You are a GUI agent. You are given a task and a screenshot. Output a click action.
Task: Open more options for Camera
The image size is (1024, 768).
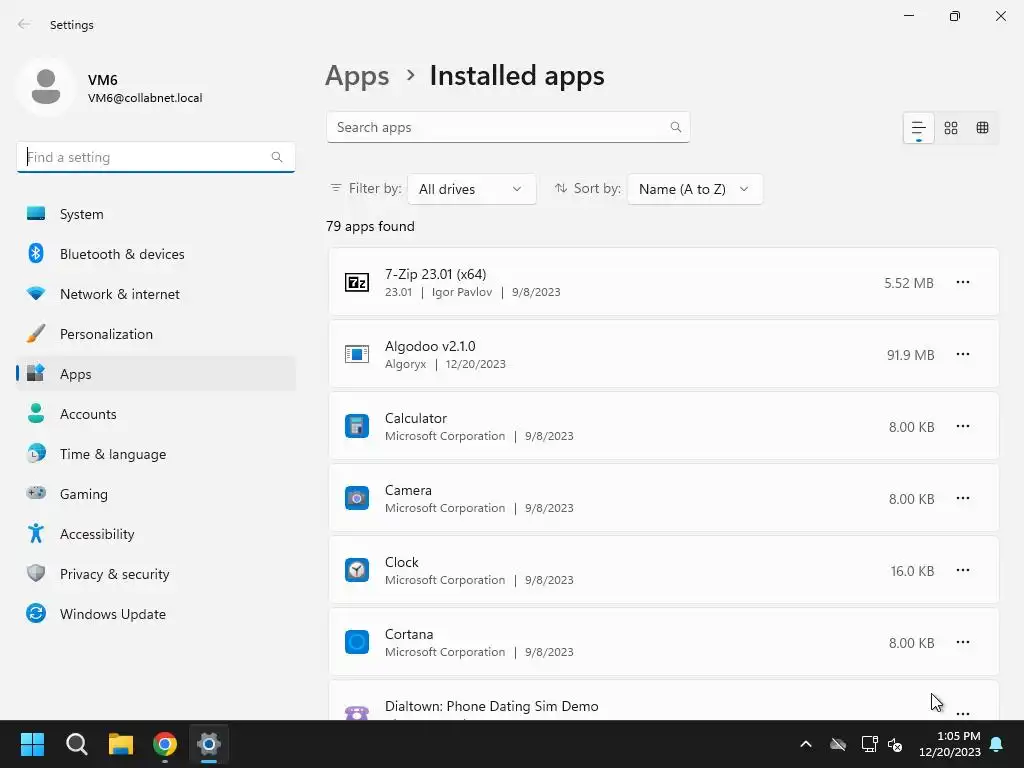[963, 498]
